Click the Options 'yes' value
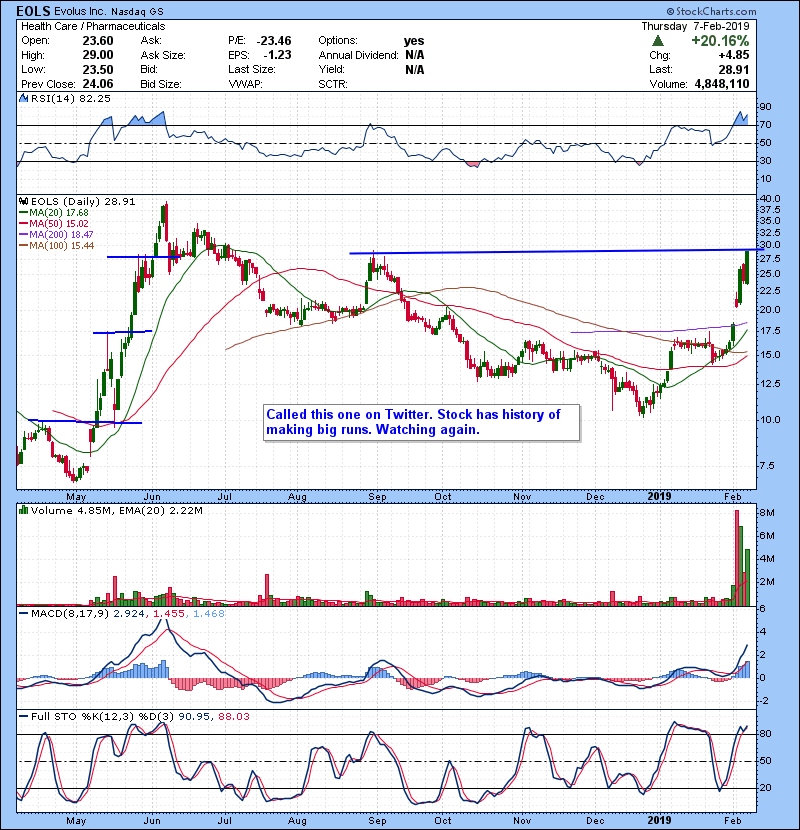 pyautogui.click(x=414, y=41)
